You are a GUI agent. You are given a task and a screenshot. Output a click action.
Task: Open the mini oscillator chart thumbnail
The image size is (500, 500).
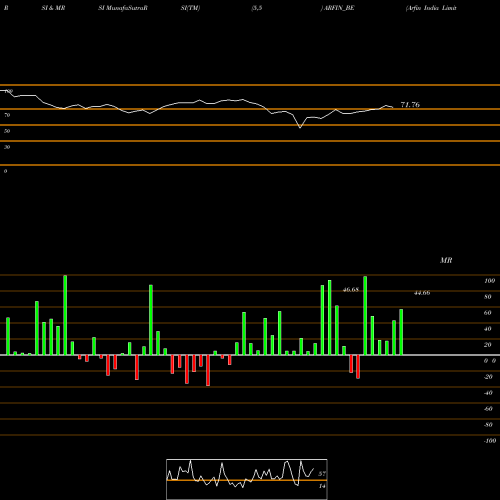pyautogui.click(x=247, y=479)
